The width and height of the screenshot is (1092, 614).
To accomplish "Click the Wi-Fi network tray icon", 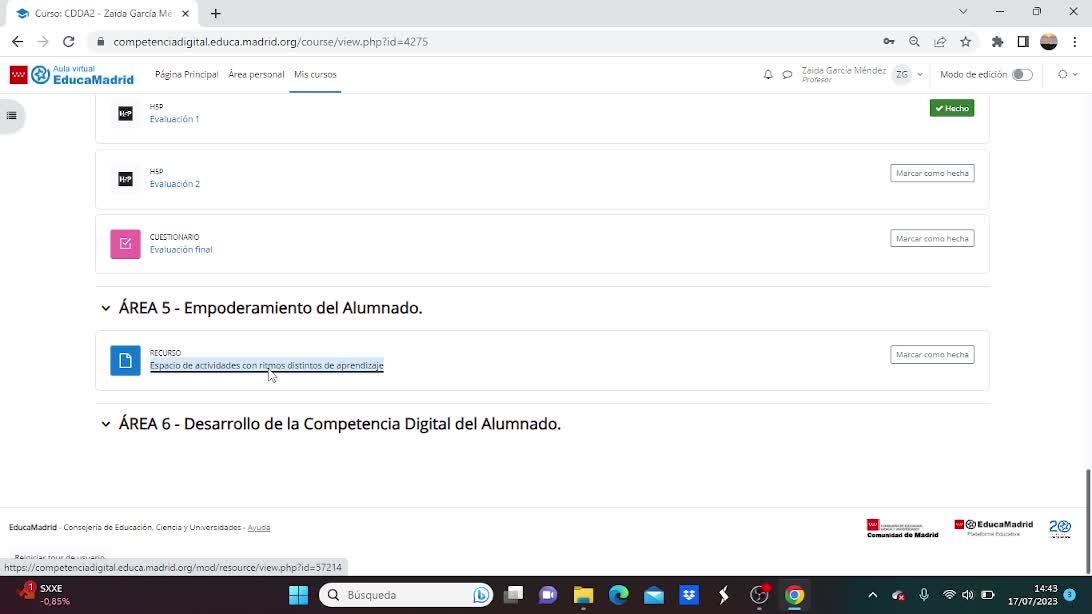I will pos(949,595).
